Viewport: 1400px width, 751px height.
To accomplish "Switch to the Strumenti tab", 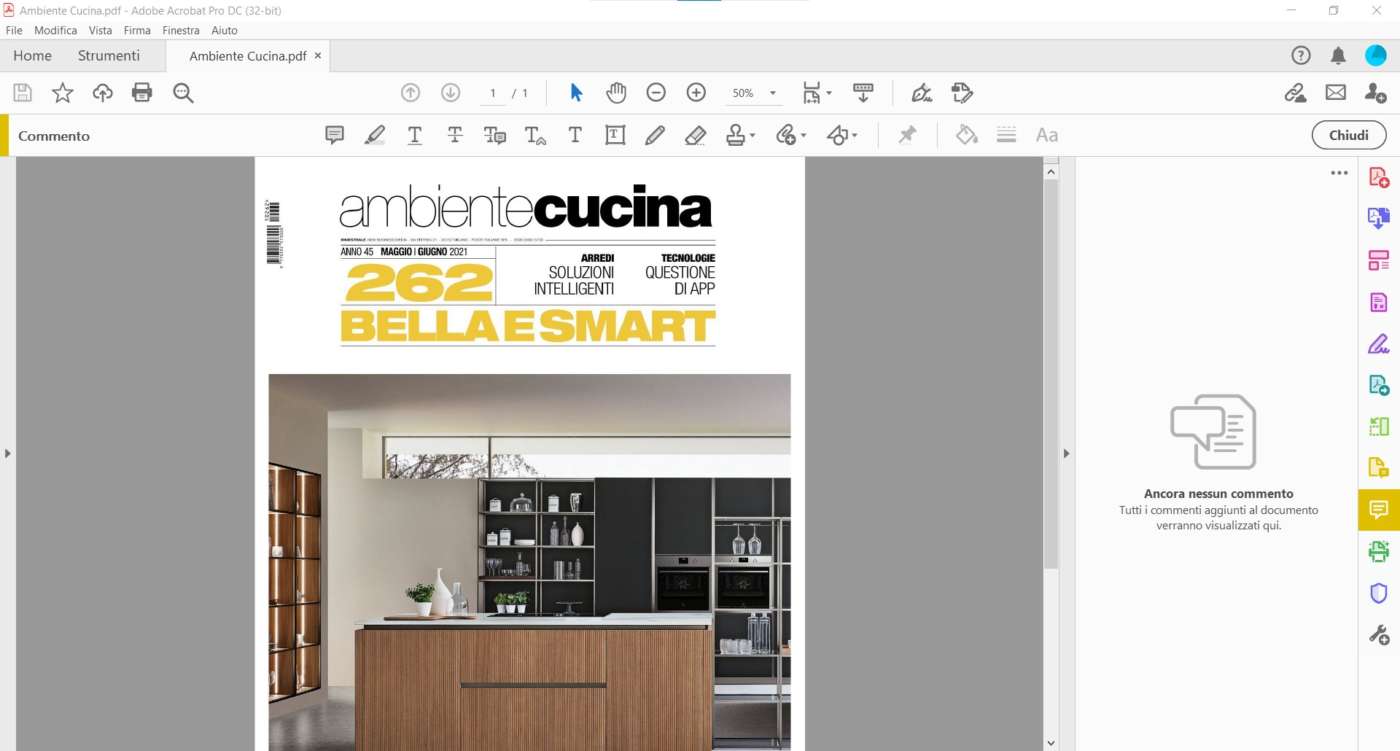I will pyautogui.click(x=109, y=56).
